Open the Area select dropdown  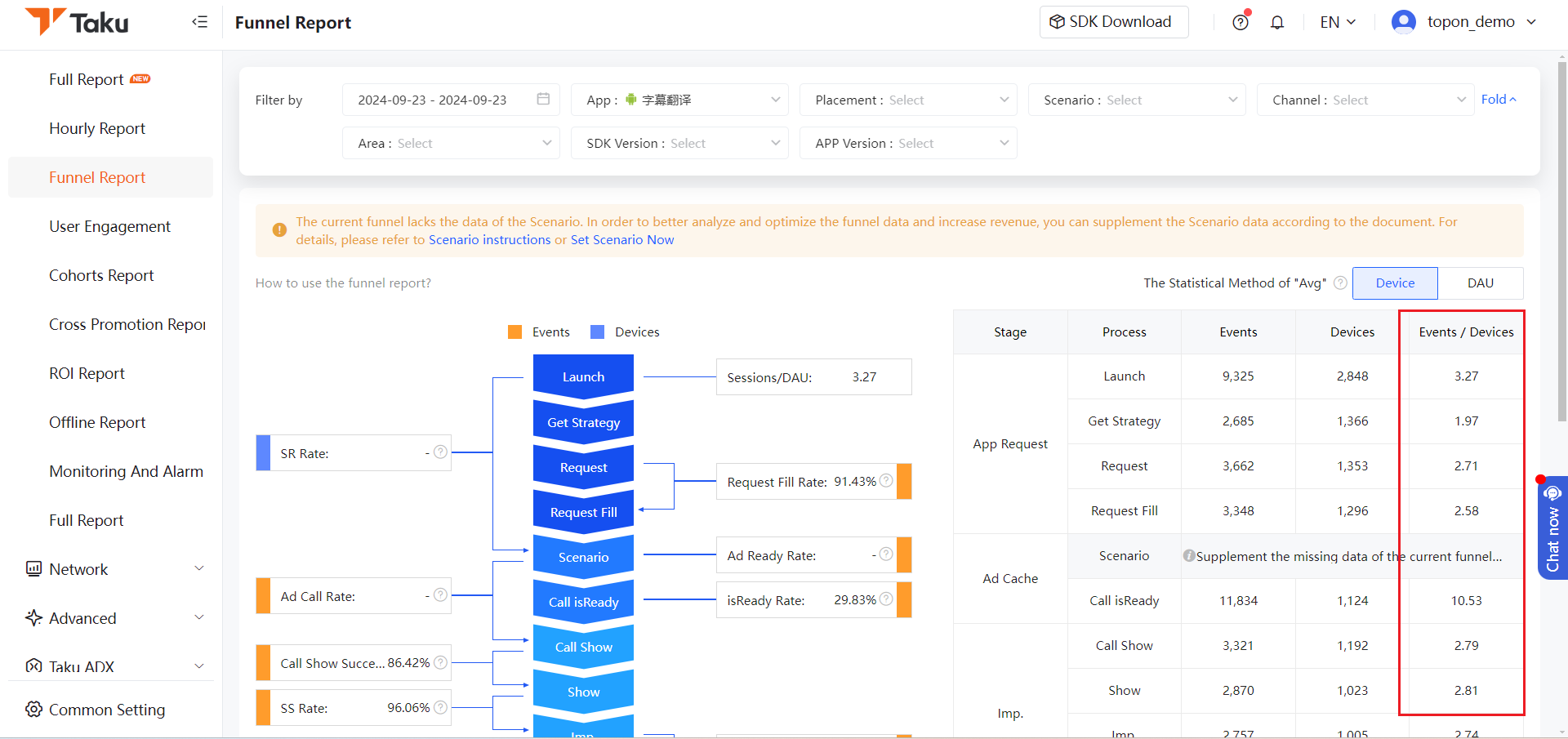click(451, 143)
